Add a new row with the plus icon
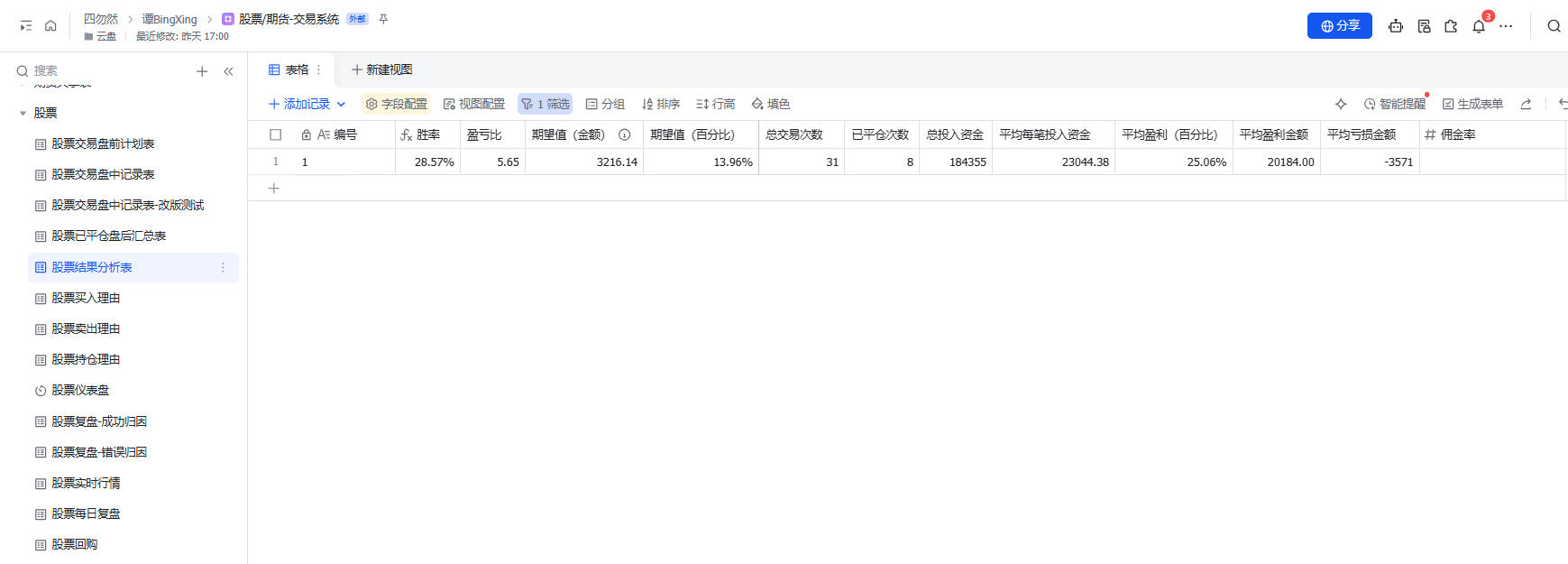 274,188
